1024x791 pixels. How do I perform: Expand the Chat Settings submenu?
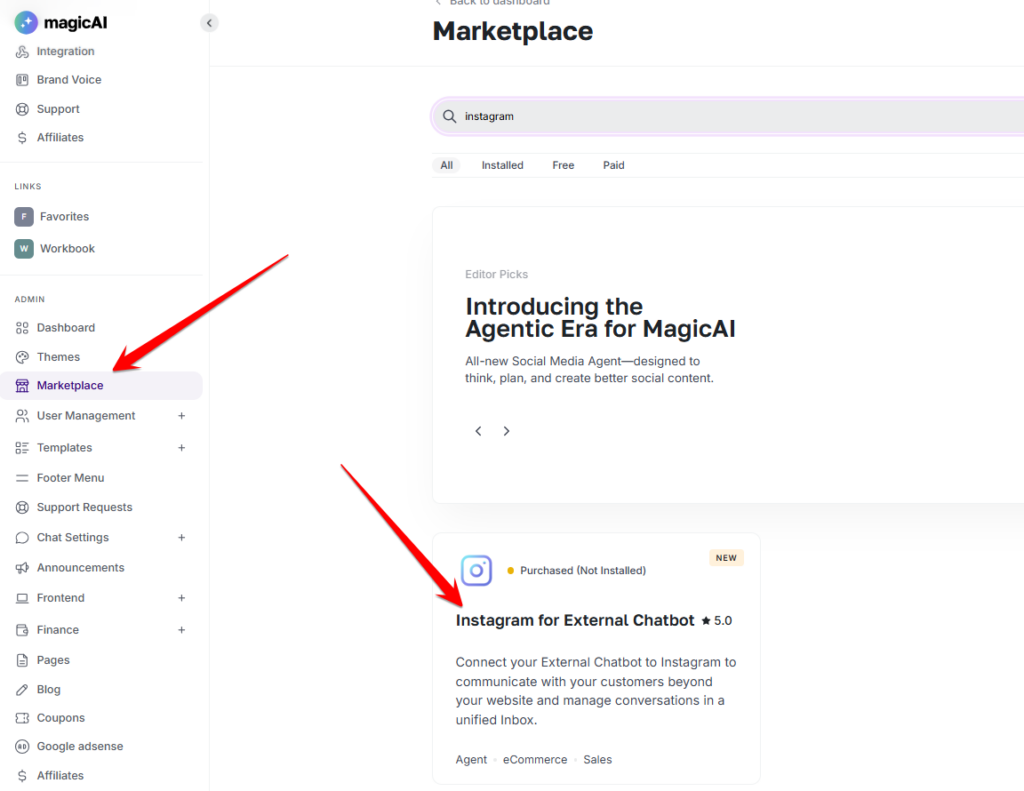[x=181, y=538]
